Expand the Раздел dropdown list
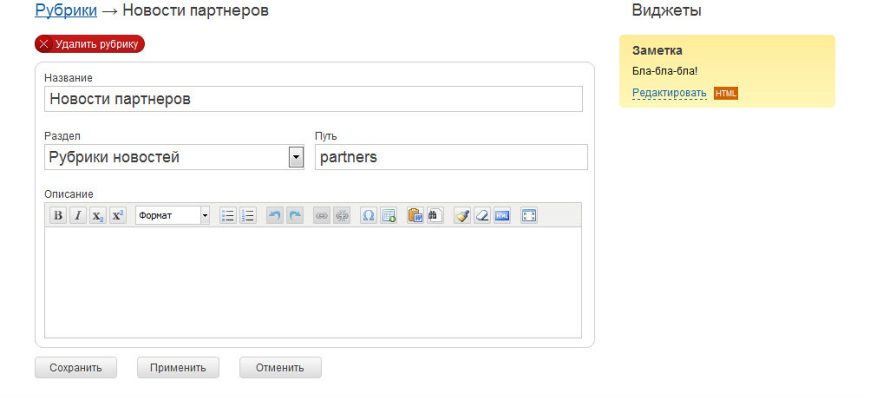The image size is (870, 400). [296, 157]
